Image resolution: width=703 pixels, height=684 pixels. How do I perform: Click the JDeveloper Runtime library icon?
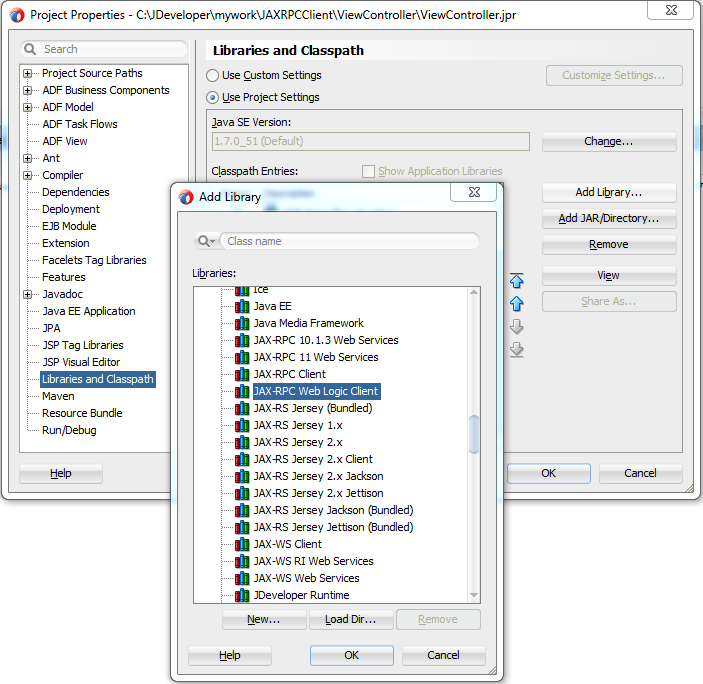[x=242, y=595]
